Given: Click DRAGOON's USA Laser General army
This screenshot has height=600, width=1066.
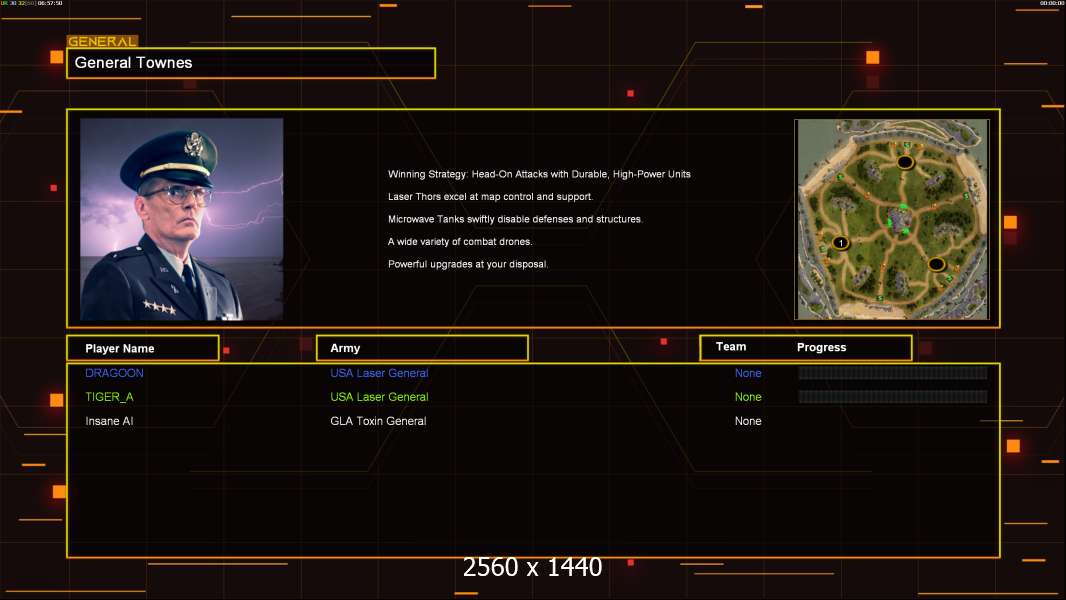Looking at the screenshot, I should (379, 373).
